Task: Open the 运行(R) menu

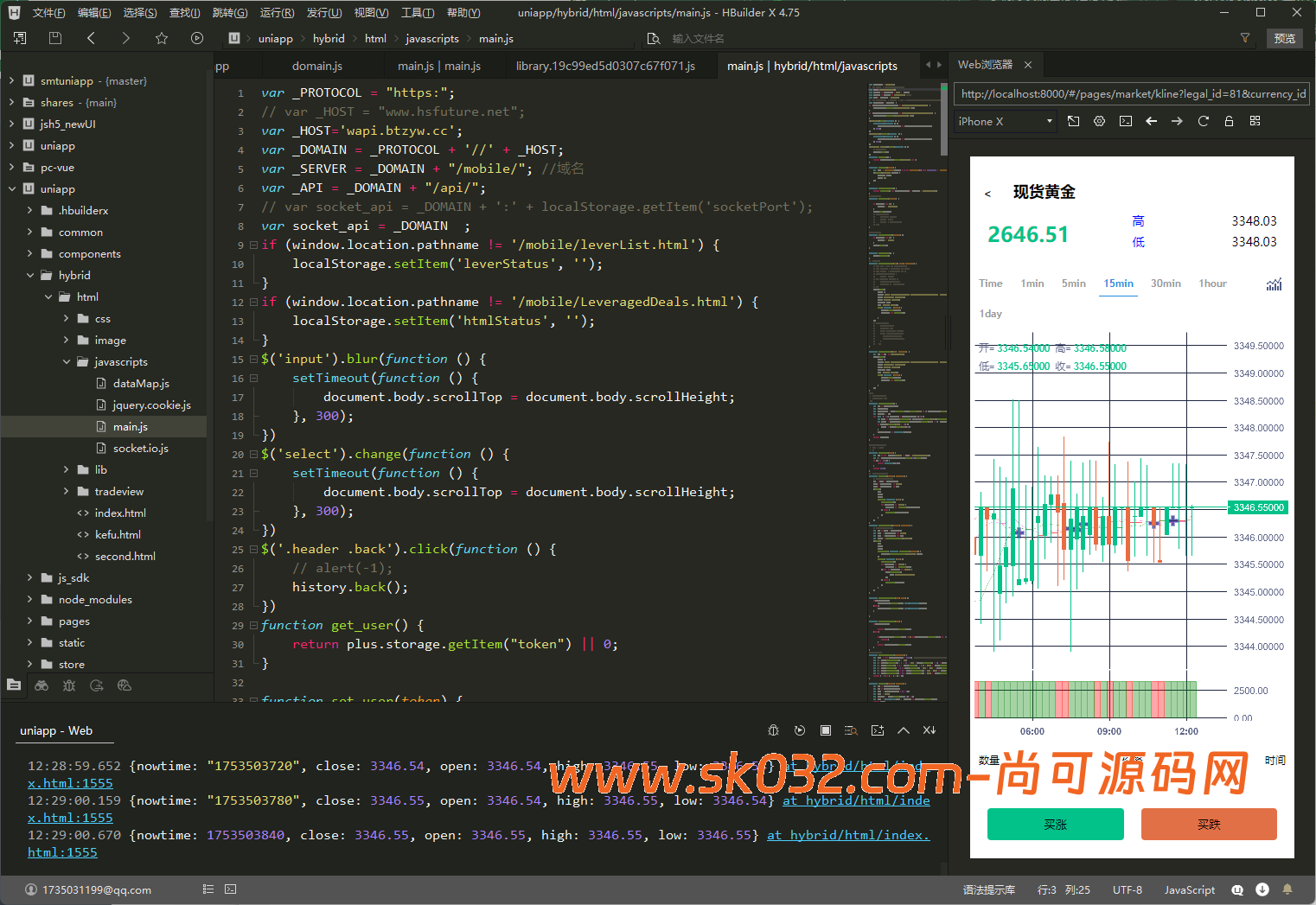Action: click(x=277, y=12)
